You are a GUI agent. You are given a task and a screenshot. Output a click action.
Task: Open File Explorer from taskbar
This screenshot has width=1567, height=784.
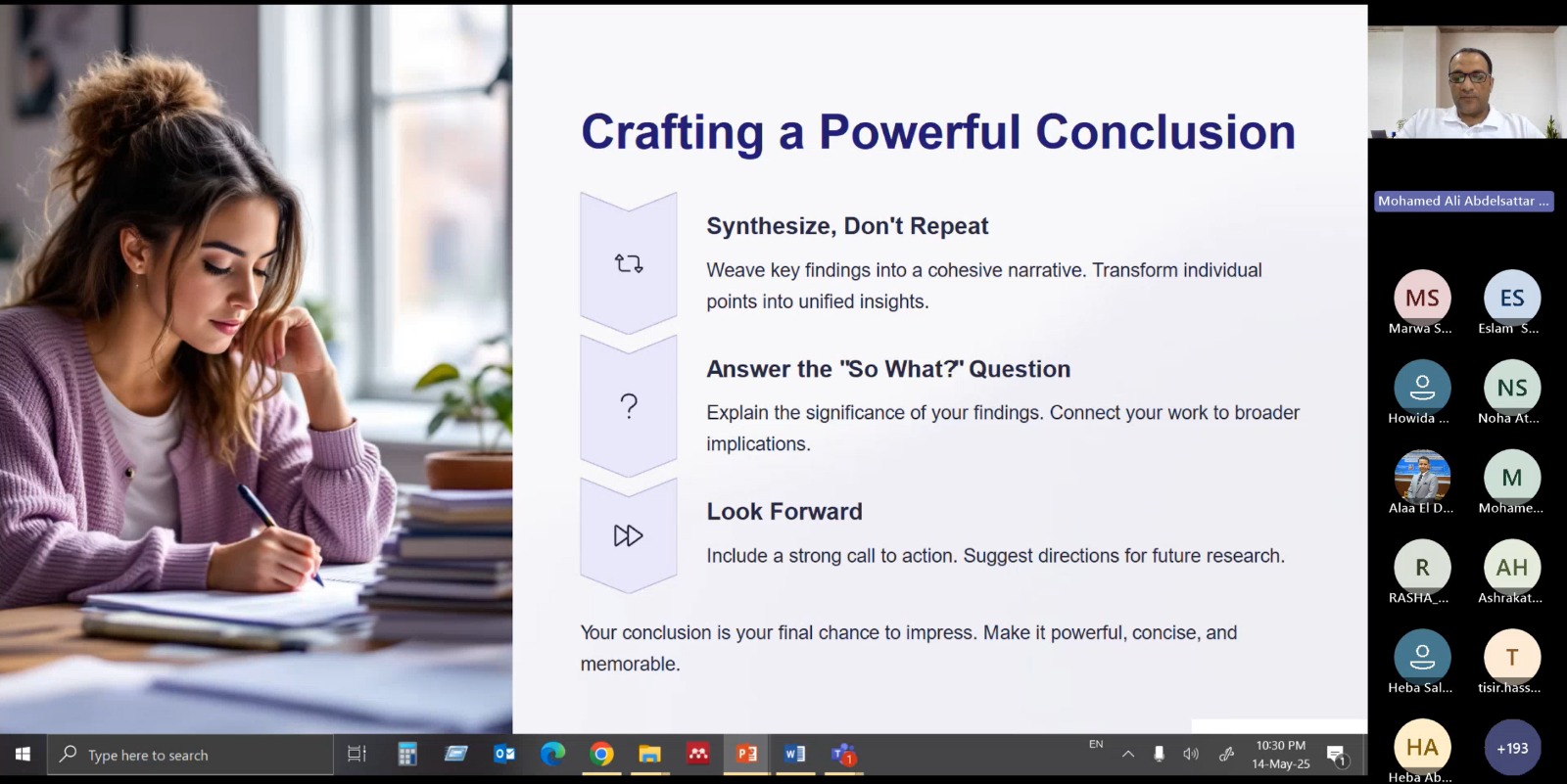coord(649,755)
